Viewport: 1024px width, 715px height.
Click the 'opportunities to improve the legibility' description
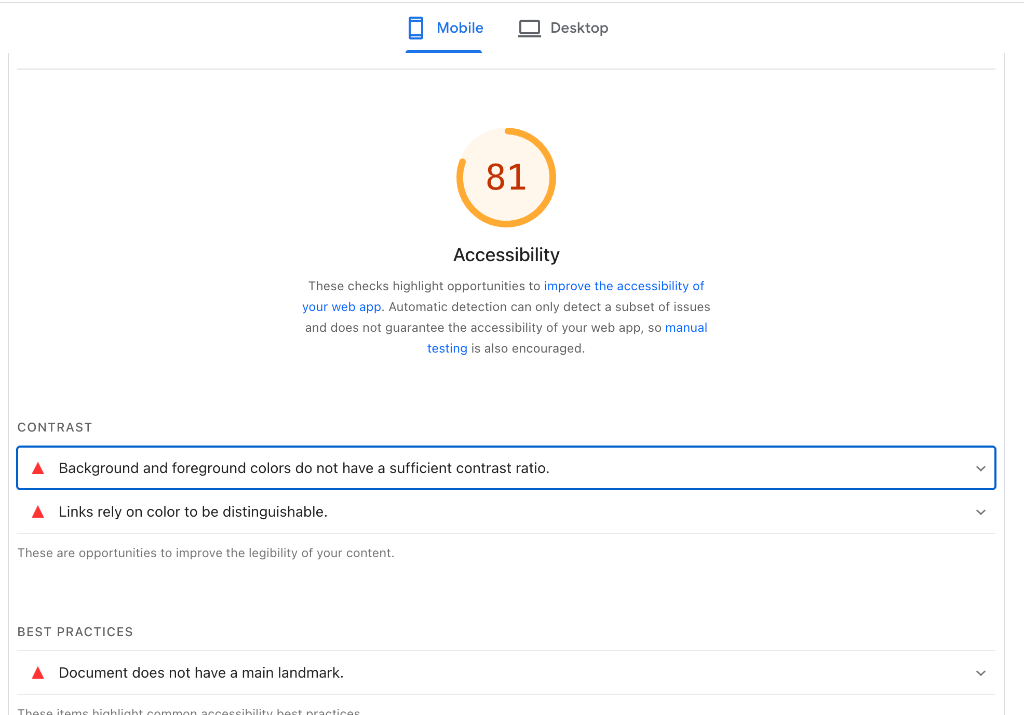click(206, 553)
